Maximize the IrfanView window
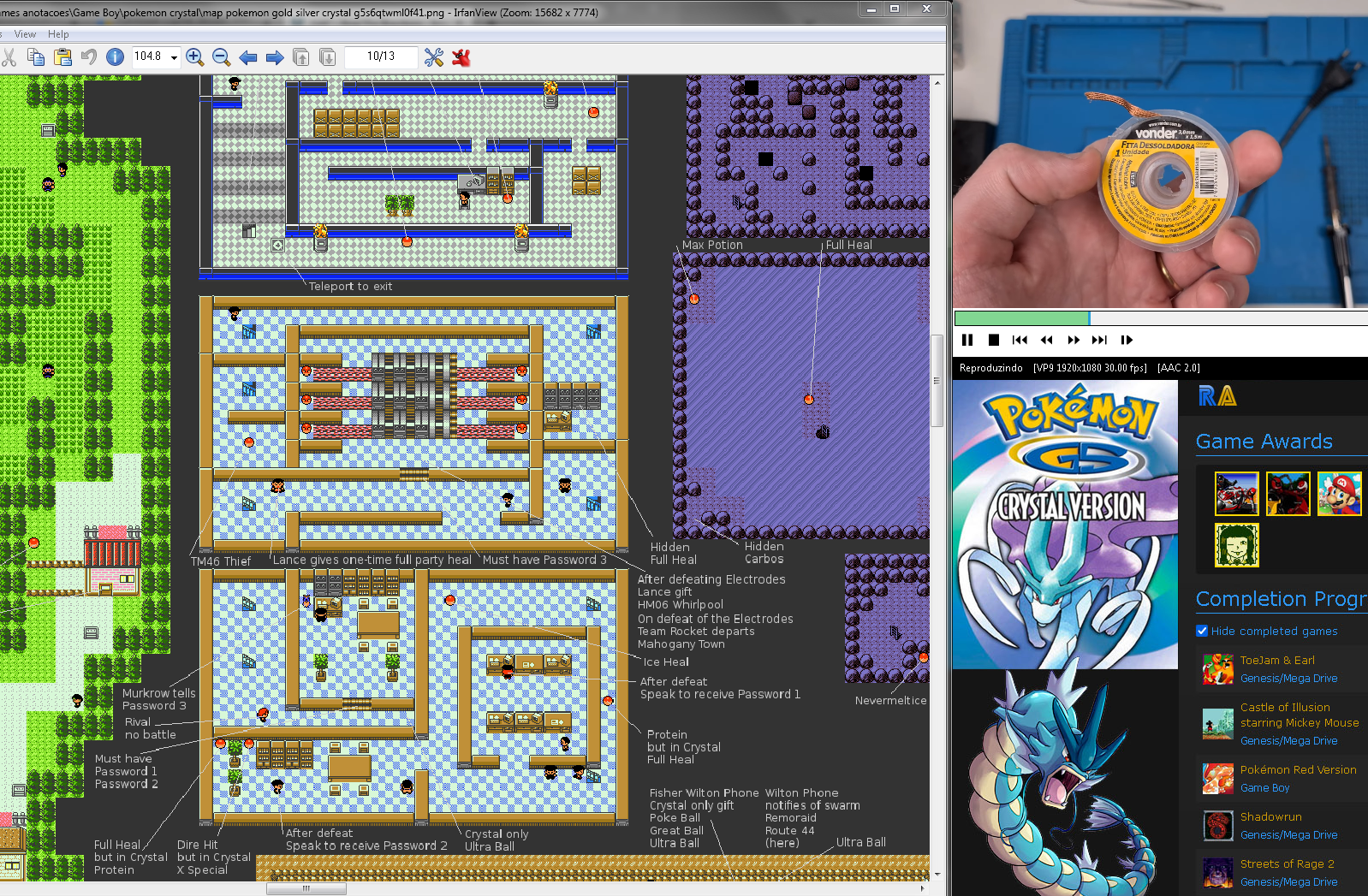The width and height of the screenshot is (1368, 896). (x=895, y=9)
